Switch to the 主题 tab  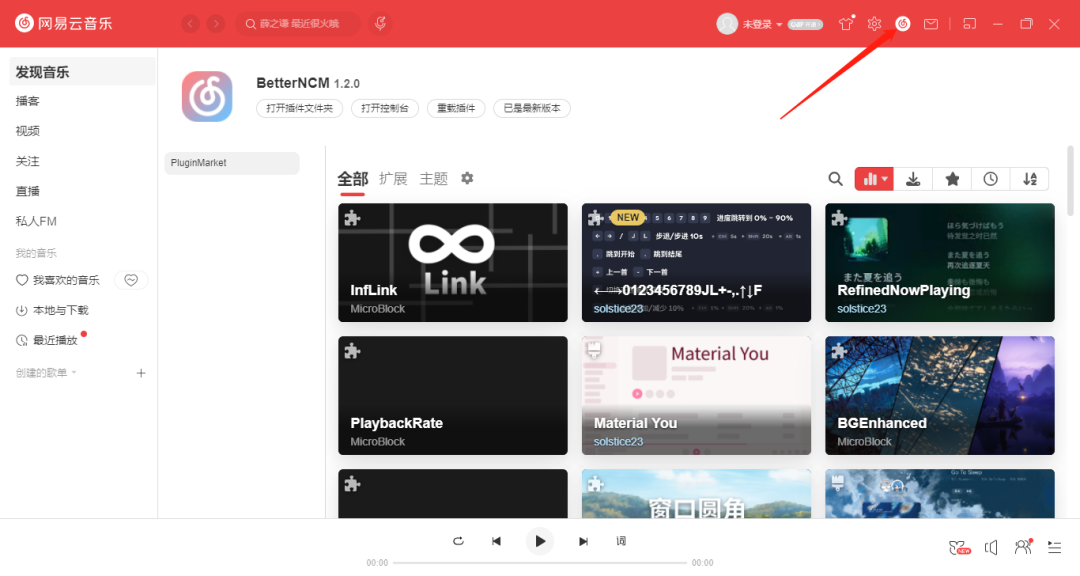tap(434, 179)
